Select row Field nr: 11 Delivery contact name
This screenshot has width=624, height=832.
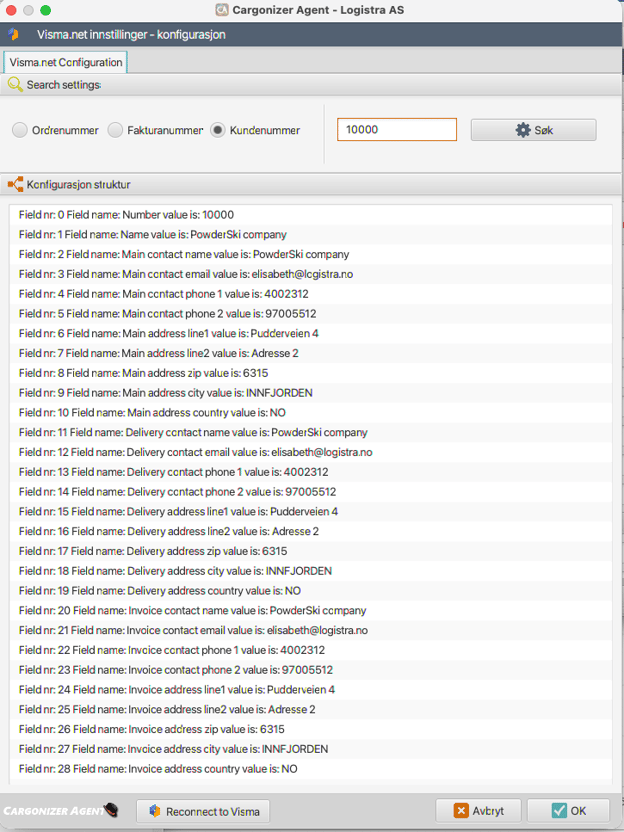311,432
